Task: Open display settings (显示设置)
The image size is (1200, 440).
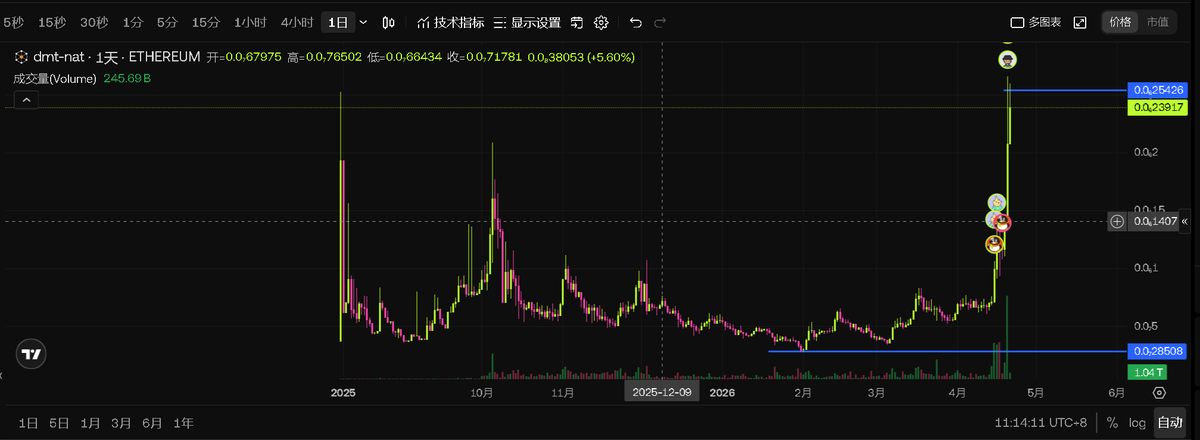Action: click(527, 22)
